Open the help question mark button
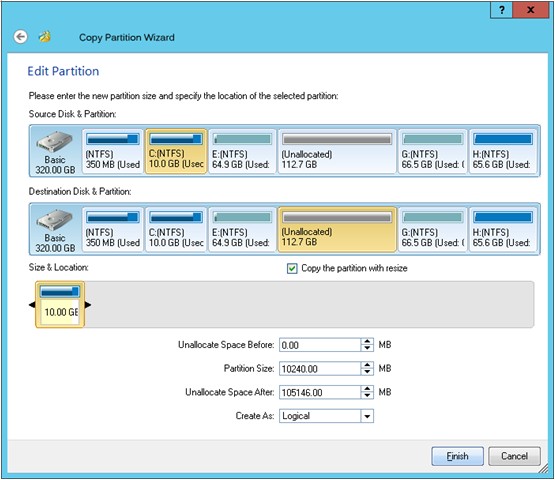The image size is (555, 480). click(501, 10)
